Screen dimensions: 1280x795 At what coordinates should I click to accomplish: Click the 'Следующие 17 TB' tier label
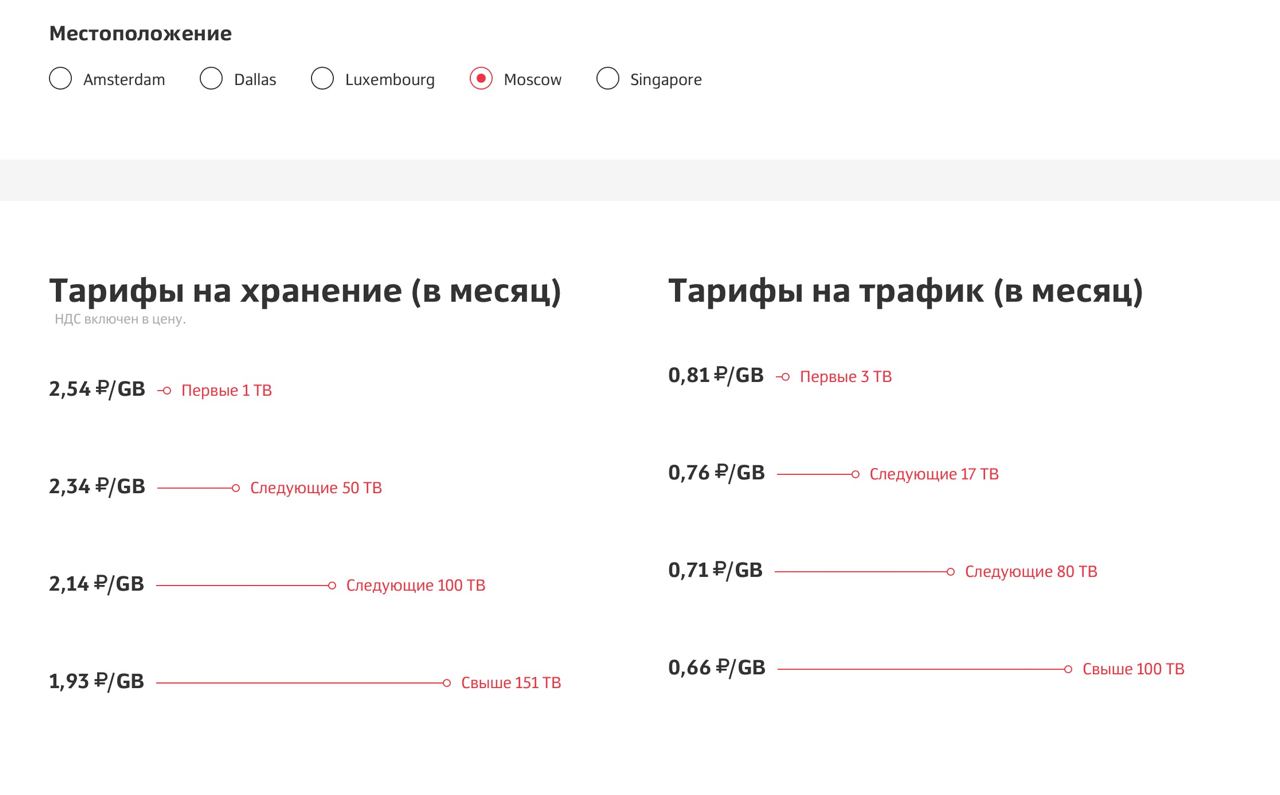[934, 474]
